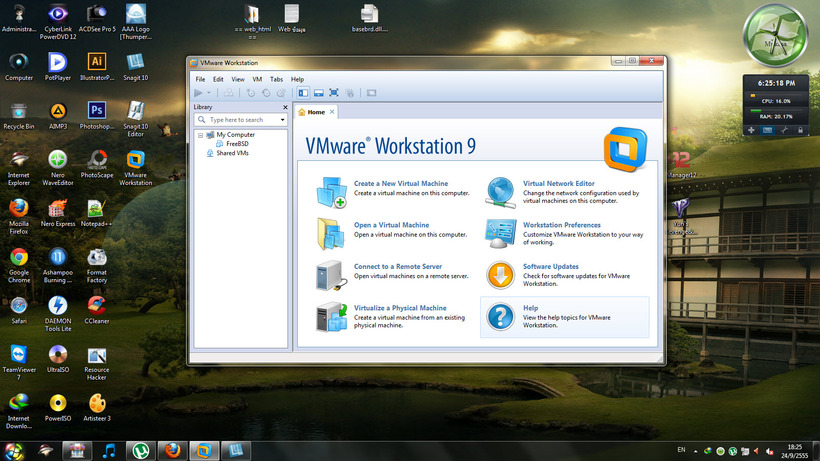This screenshot has height=461, width=820.
Task: Select Google Chrome desktop icon
Action: 19,265
